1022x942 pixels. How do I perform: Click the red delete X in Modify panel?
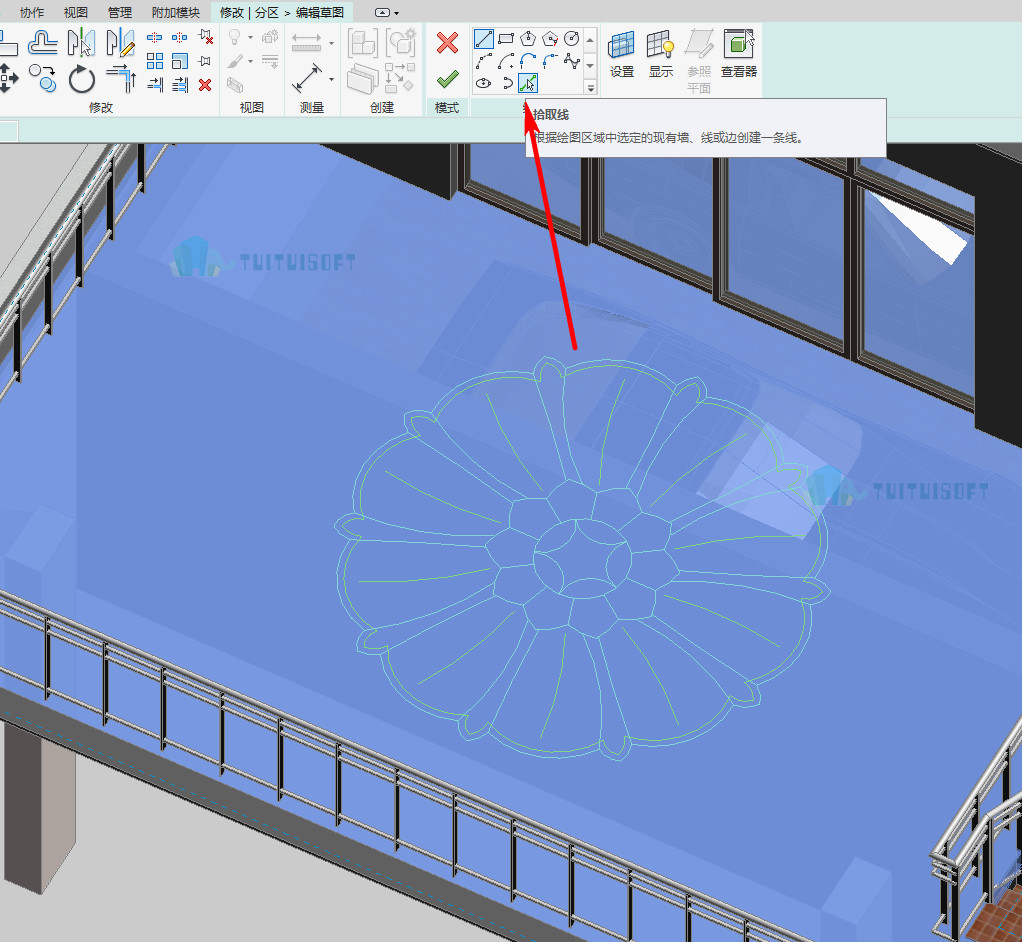[x=205, y=85]
